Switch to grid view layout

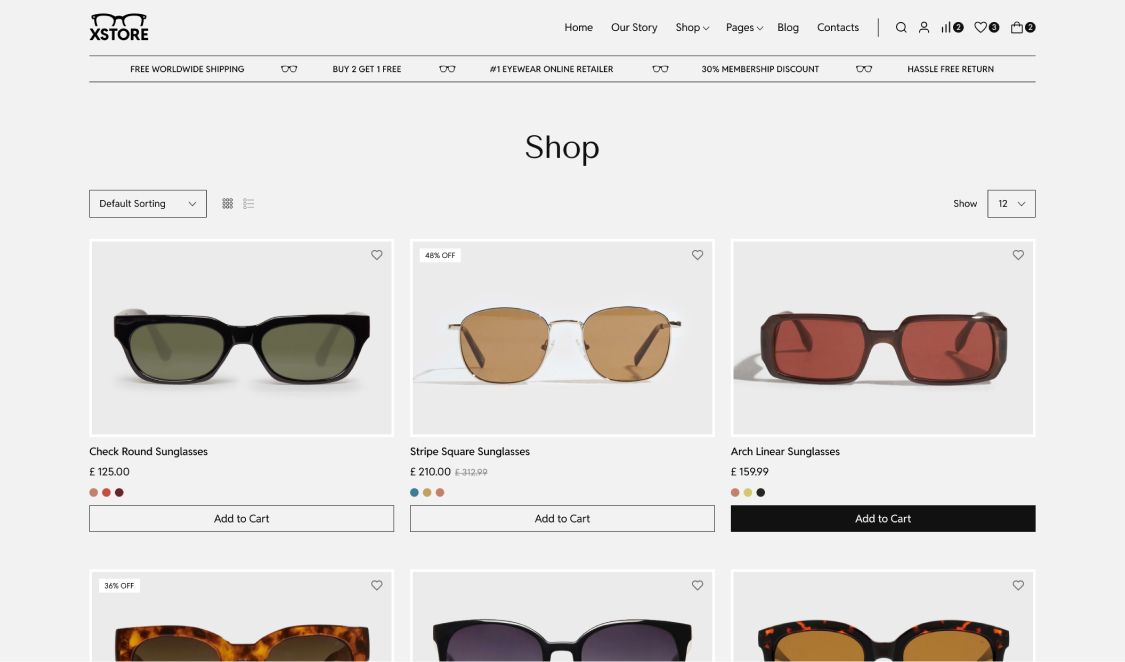click(228, 204)
